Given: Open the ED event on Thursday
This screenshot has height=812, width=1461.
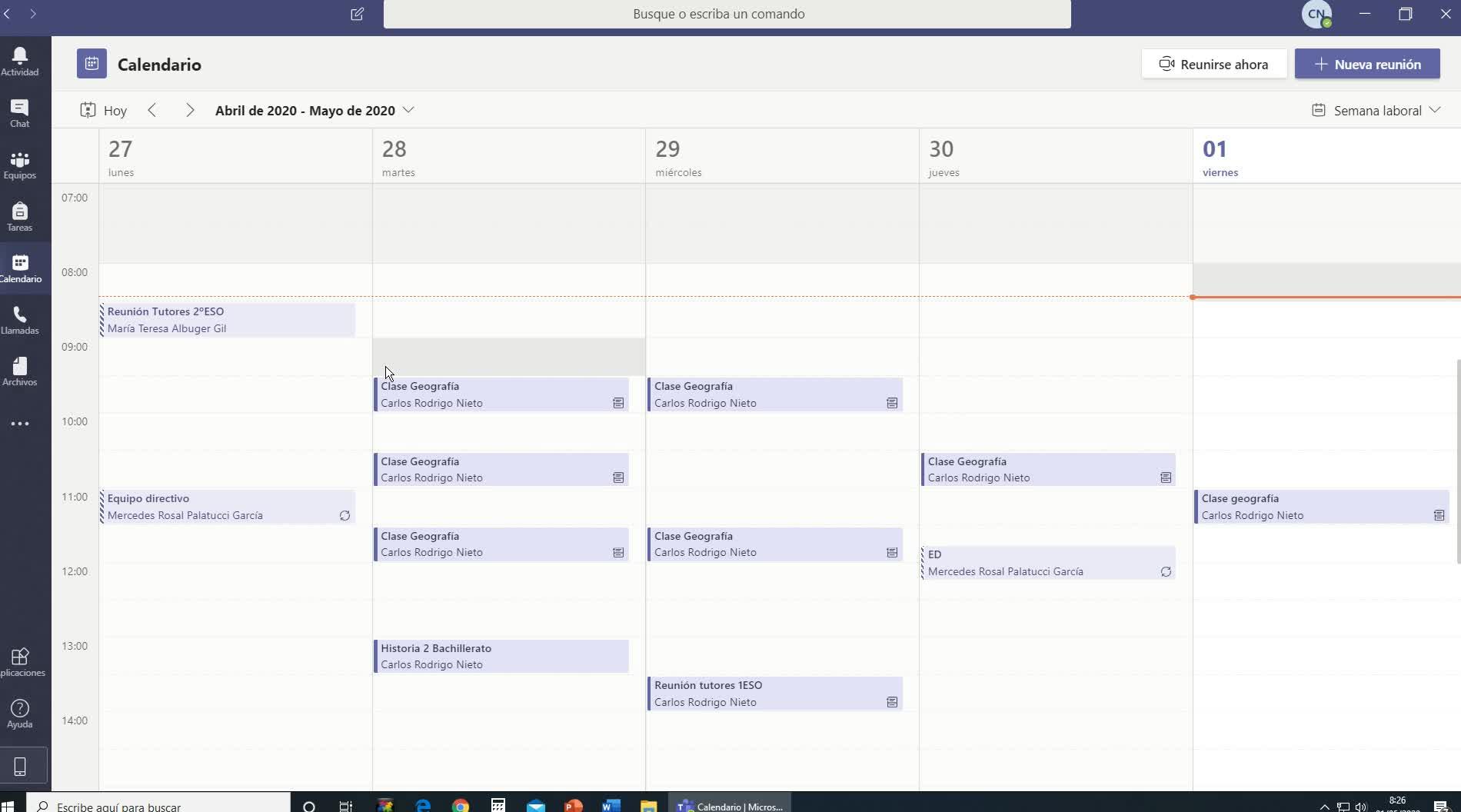Looking at the screenshot, I should [x=1048, y=563].
